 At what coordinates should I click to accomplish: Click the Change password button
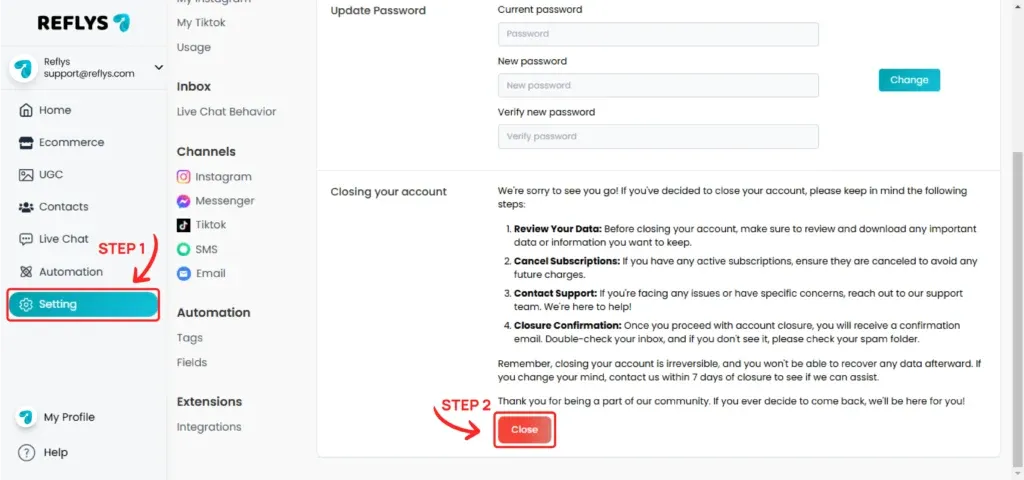[x=909, y=80]
